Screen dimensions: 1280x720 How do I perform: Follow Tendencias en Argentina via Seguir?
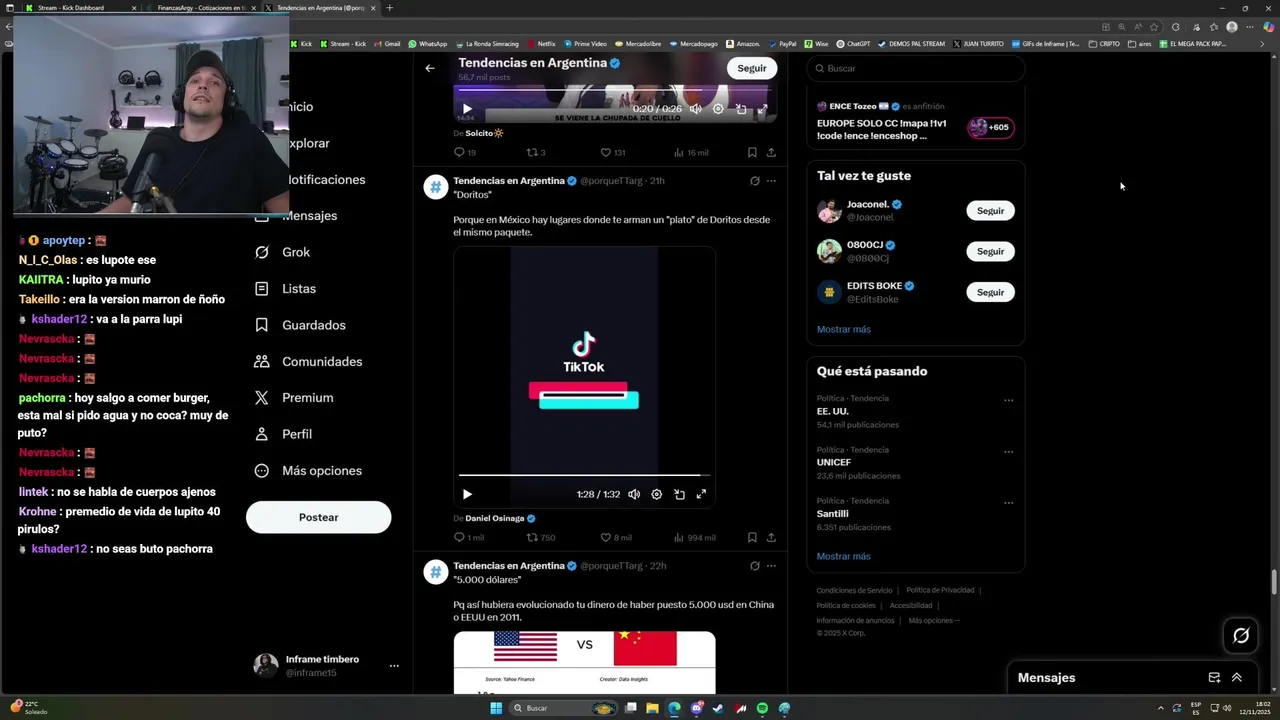click(752, 68)
